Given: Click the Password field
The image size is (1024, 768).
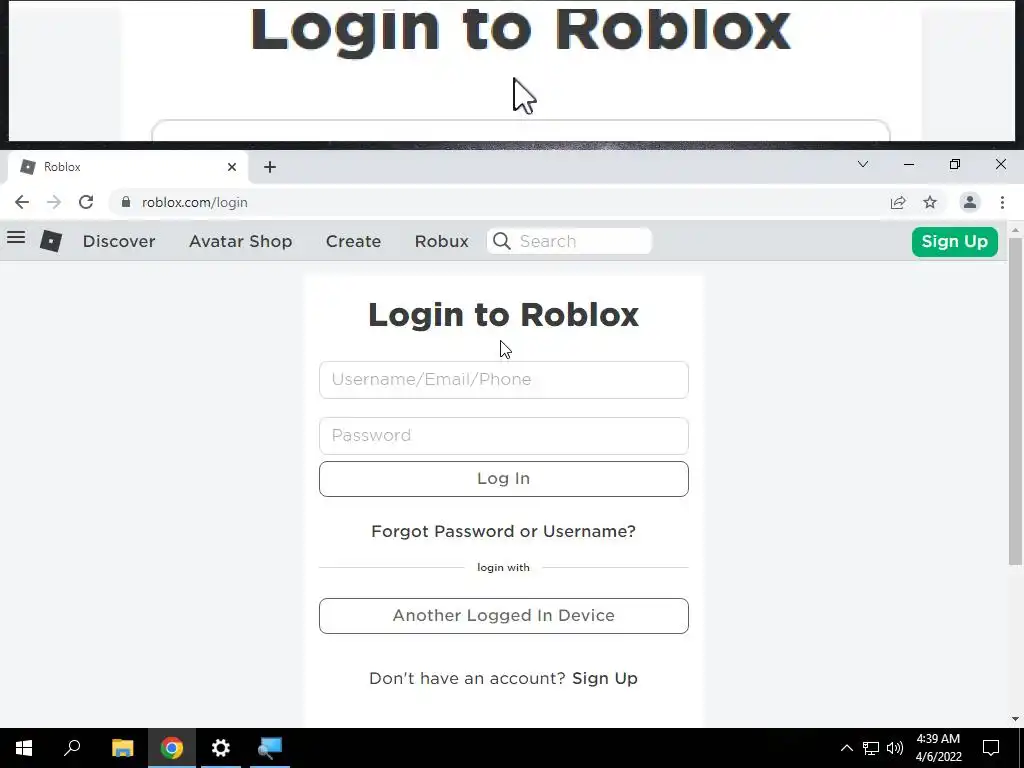Looking at the screenshot, I should pos(504,436).
